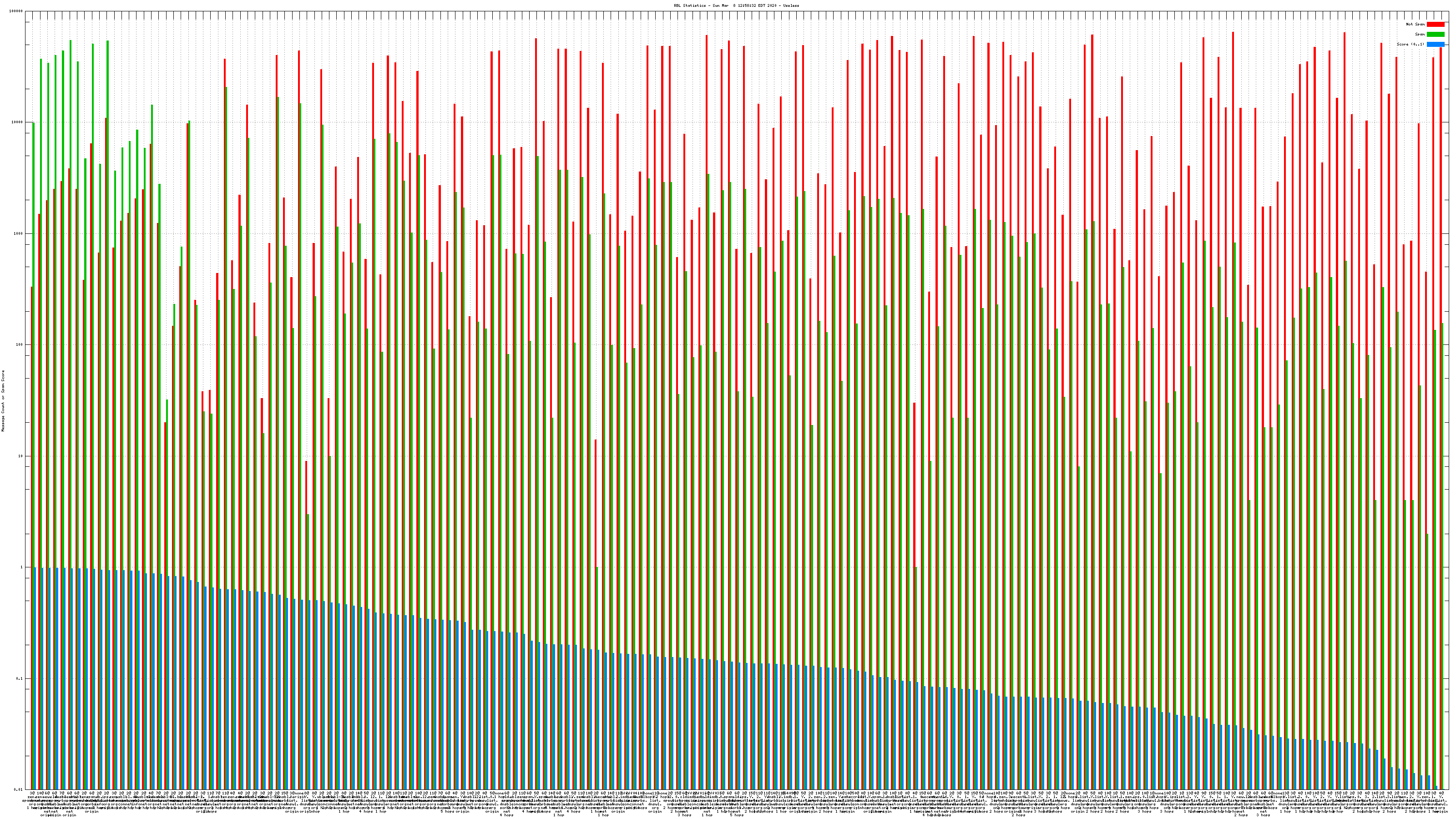
Task: Click the 0.1 y-axis tick label
Action: click(x=20, y=679)
